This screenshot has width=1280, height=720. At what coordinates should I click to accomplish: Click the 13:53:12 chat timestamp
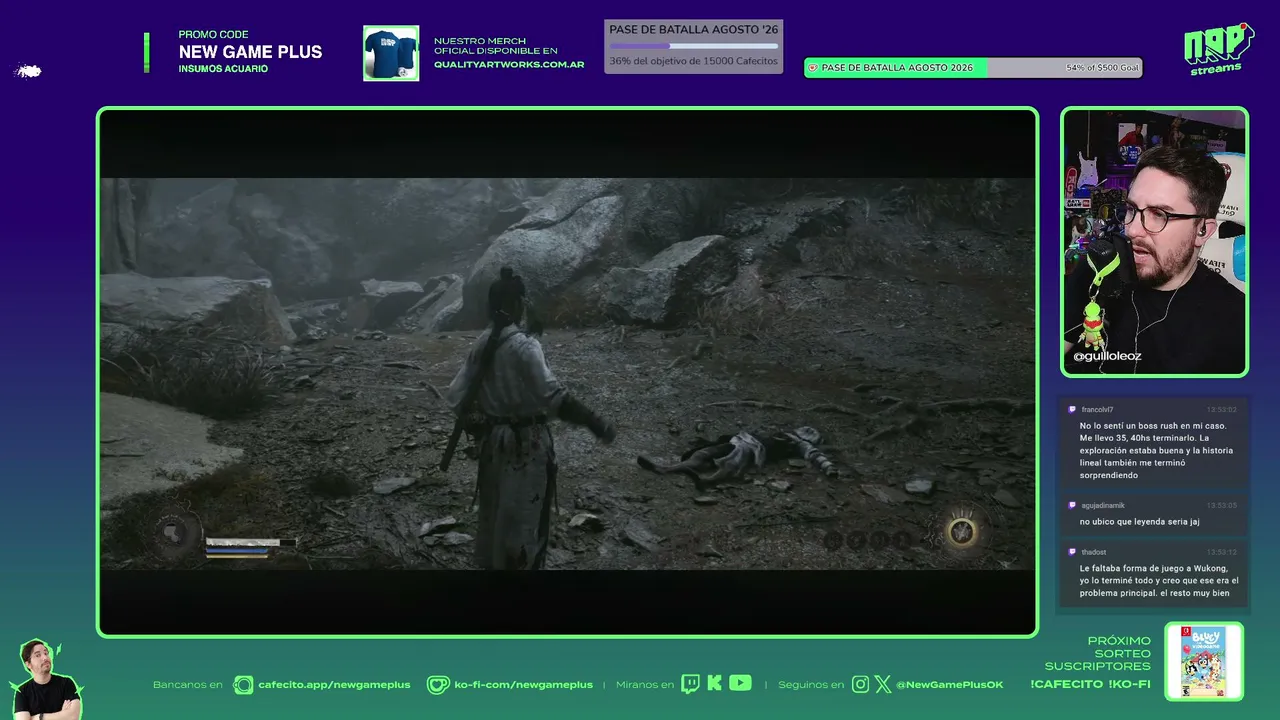click(x=1221, y=552)
